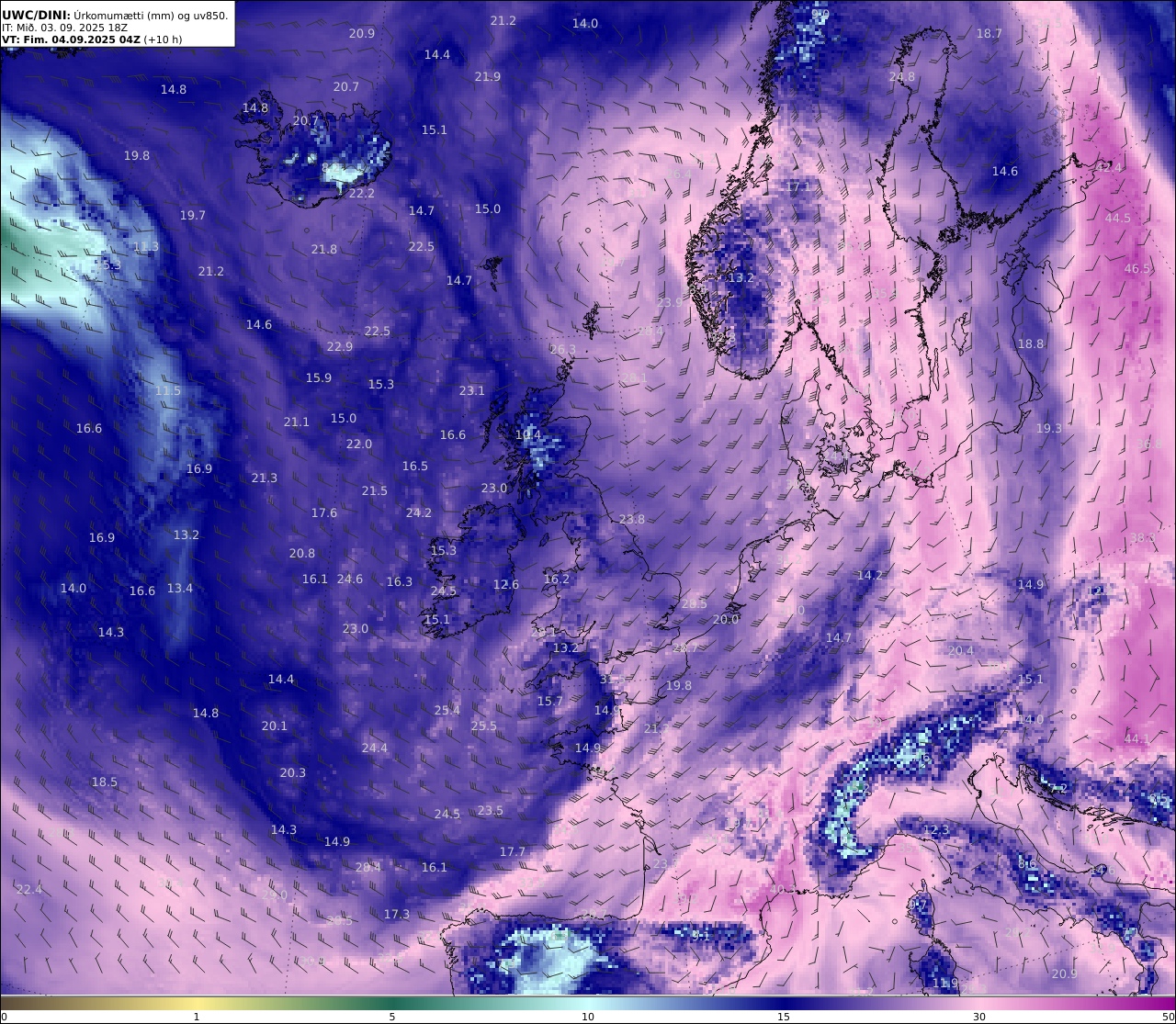Click the 24.4 value on the map

tap(375, 748)
